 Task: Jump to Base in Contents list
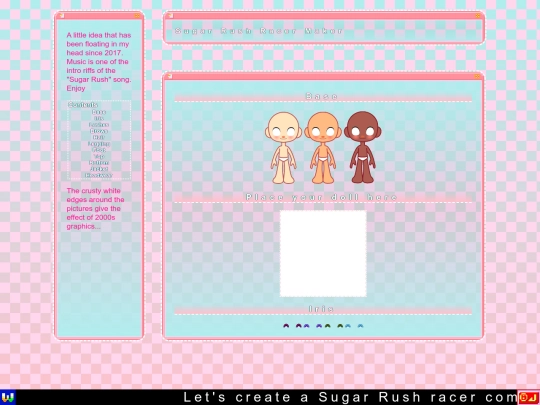[99, 112]
